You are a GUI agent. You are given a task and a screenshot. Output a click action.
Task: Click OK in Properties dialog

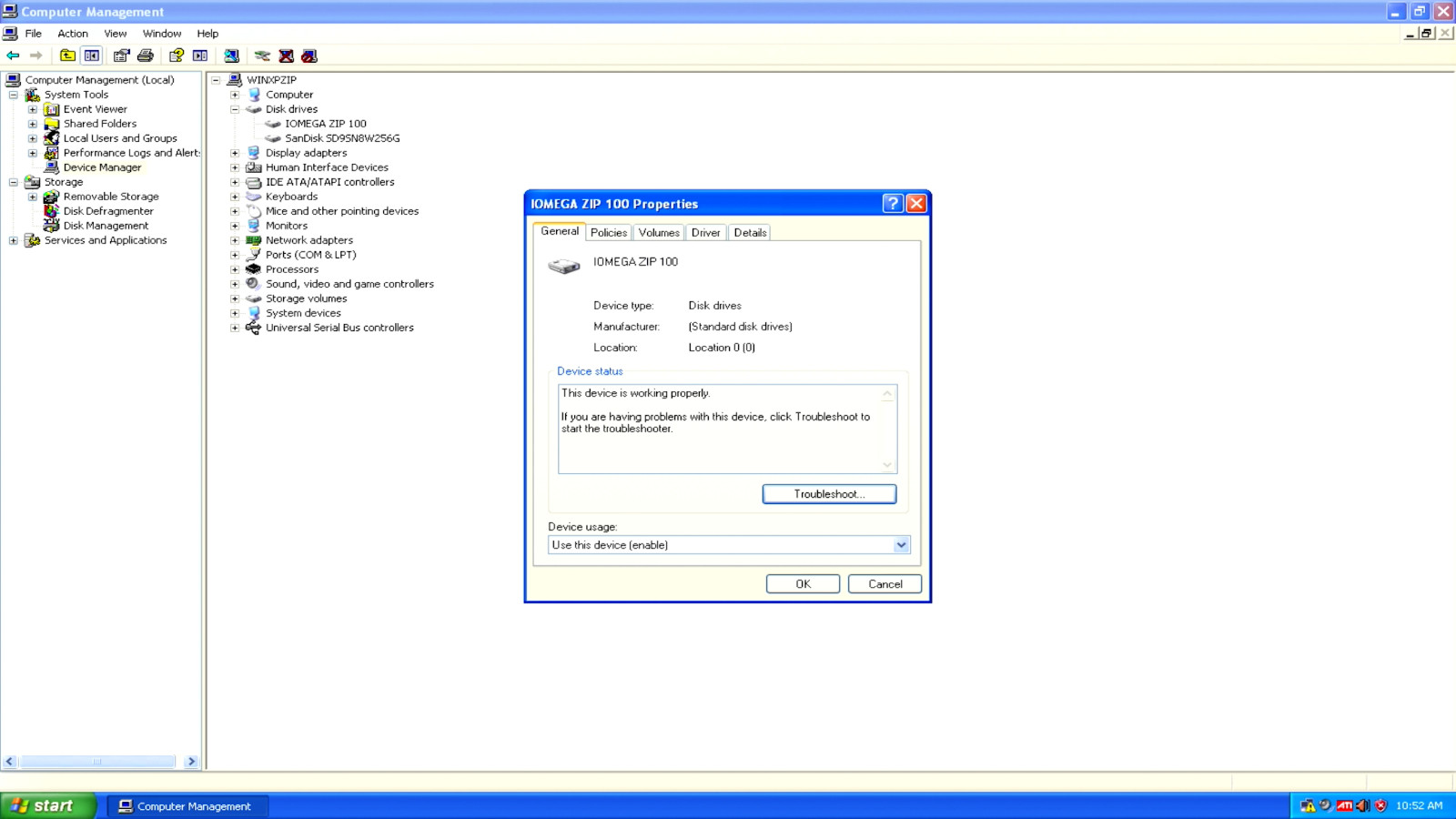803,584
